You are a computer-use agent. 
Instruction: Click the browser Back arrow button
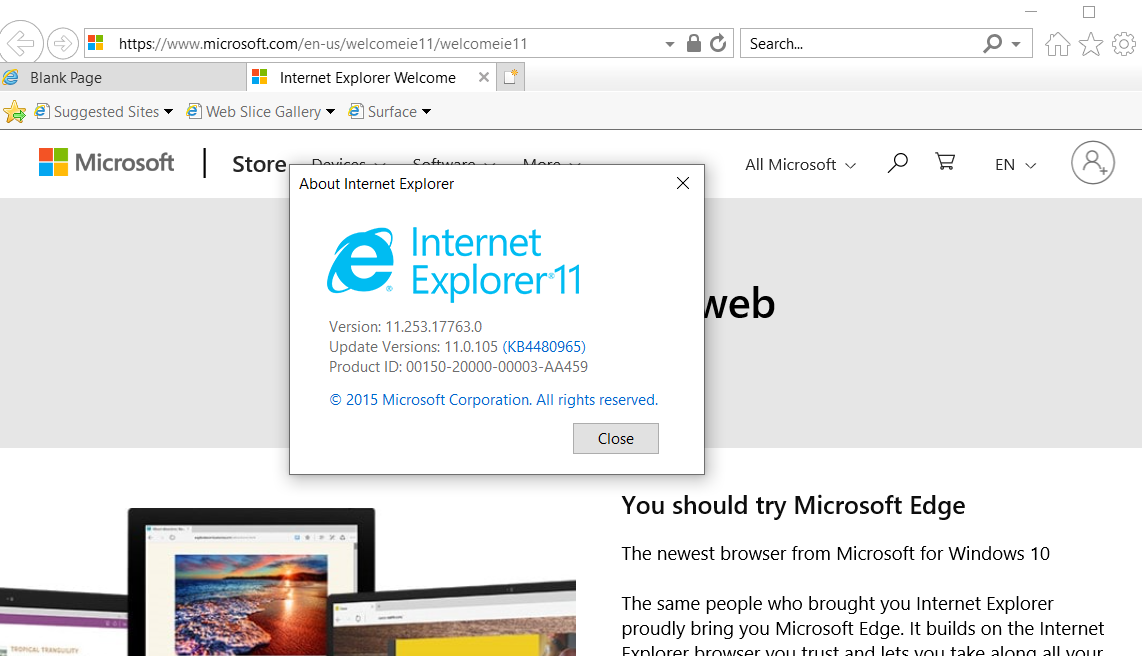coord(20,43)
